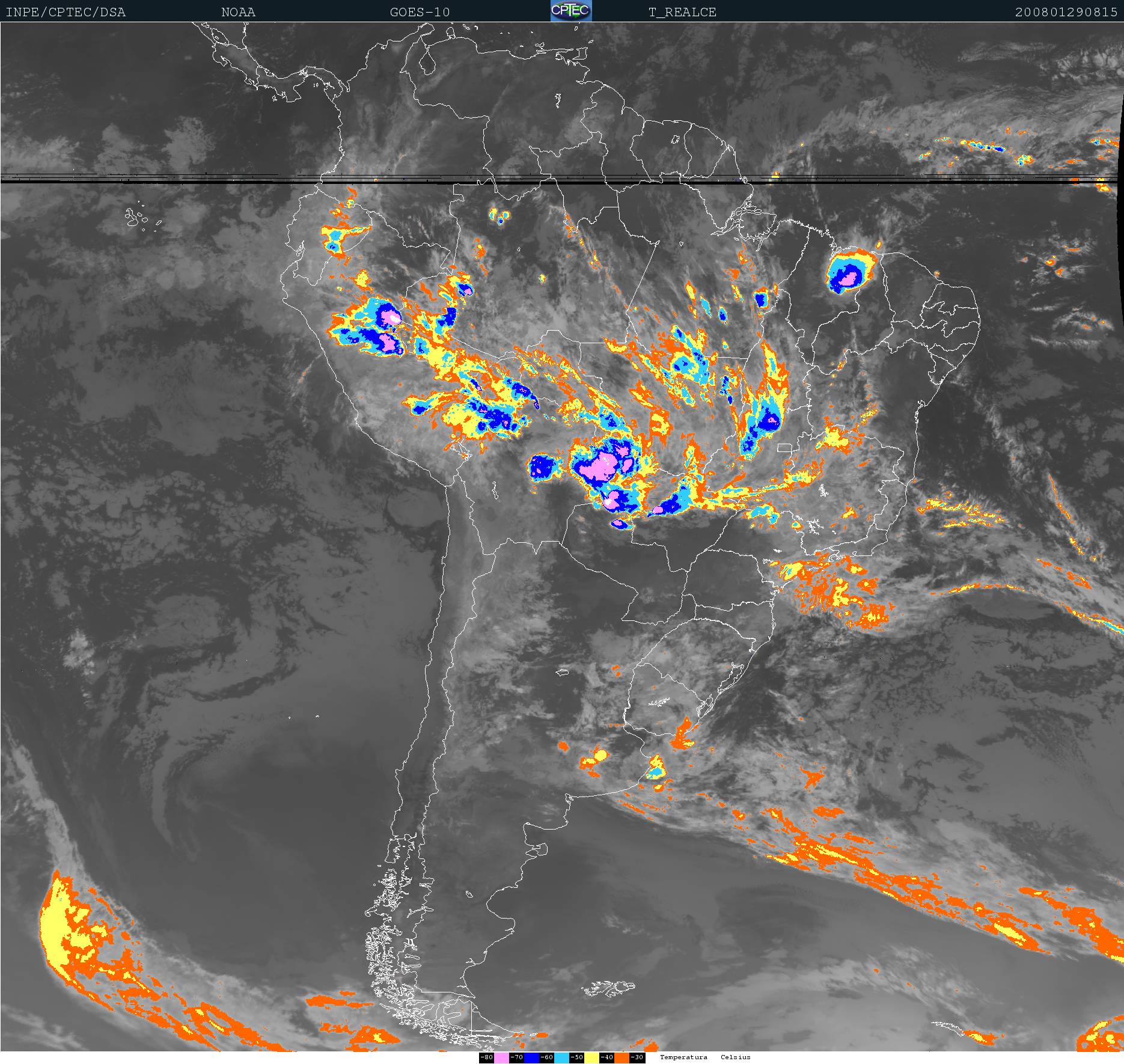Pick the dark blue legend swatch
This screenshot has width=1124, height=1064.
pyautogui.click(x=531, y=1057)
